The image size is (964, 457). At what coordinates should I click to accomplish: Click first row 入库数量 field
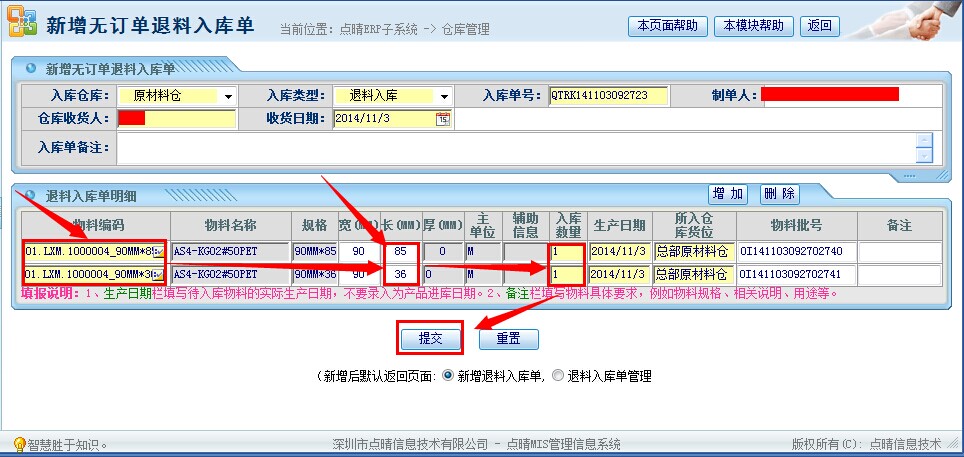pyautogui.click(x=566, y=251)
